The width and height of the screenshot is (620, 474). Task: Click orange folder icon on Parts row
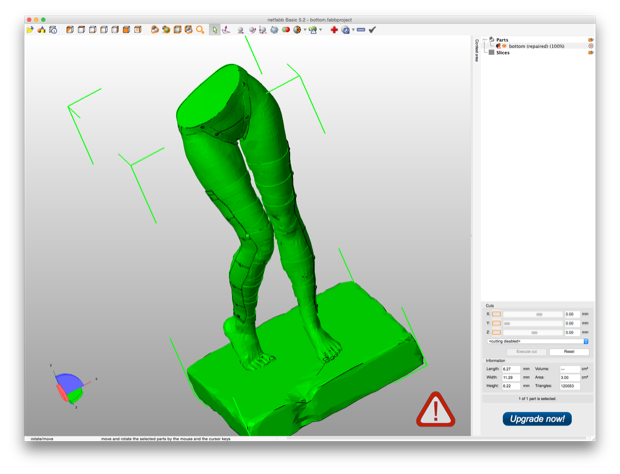click(591, 40)
